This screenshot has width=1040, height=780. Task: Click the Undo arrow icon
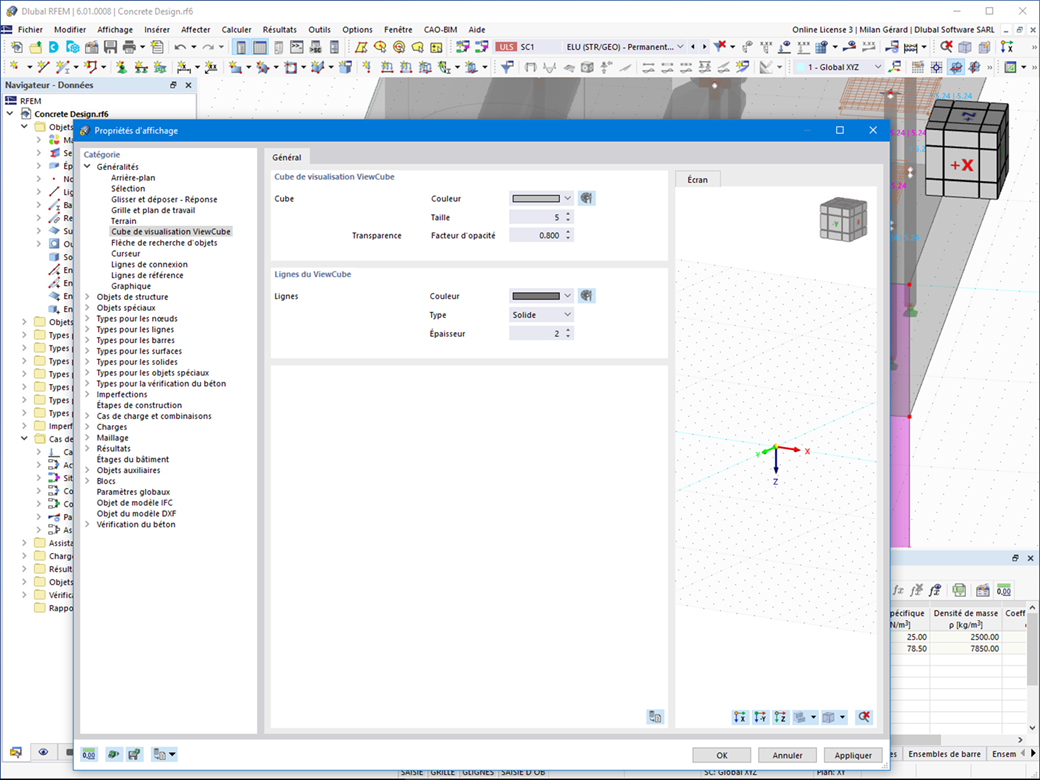pyautogui.click(x=180, y=47)
